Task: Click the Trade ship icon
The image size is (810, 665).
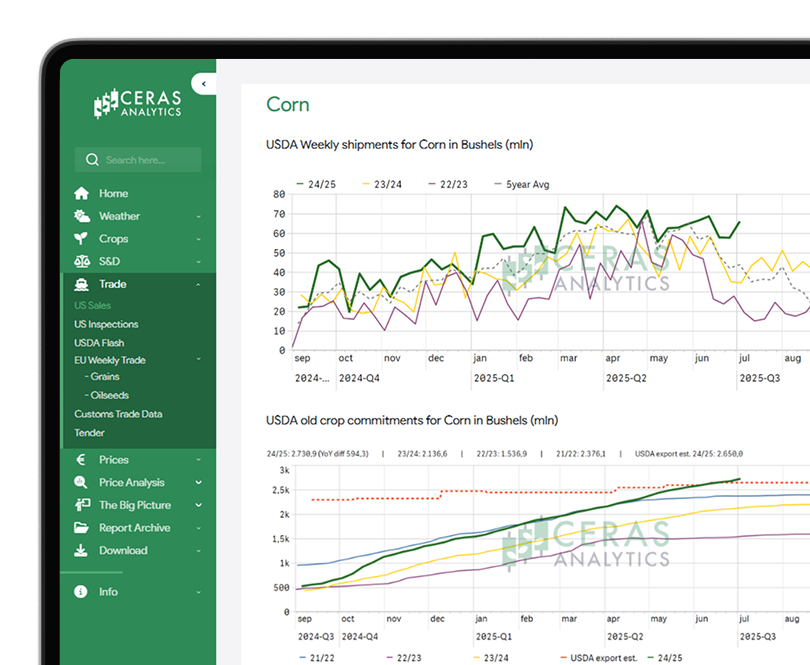Action: point(81,284)
